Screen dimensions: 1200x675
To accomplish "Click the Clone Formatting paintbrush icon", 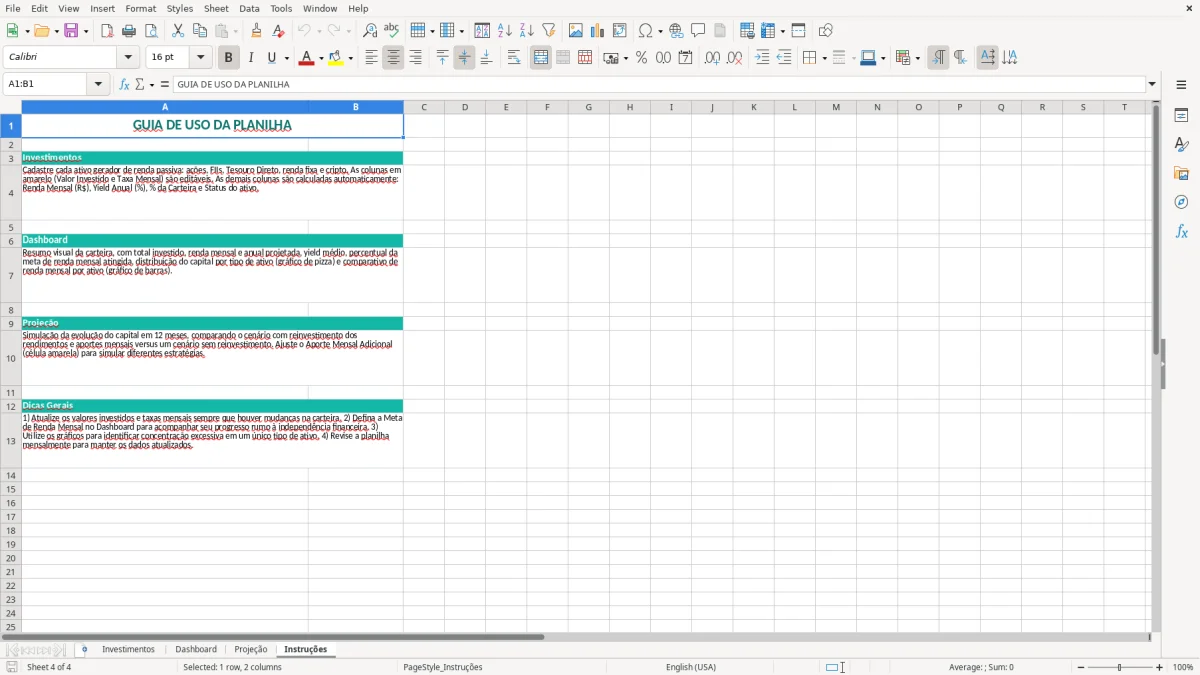I will [256, 31].
